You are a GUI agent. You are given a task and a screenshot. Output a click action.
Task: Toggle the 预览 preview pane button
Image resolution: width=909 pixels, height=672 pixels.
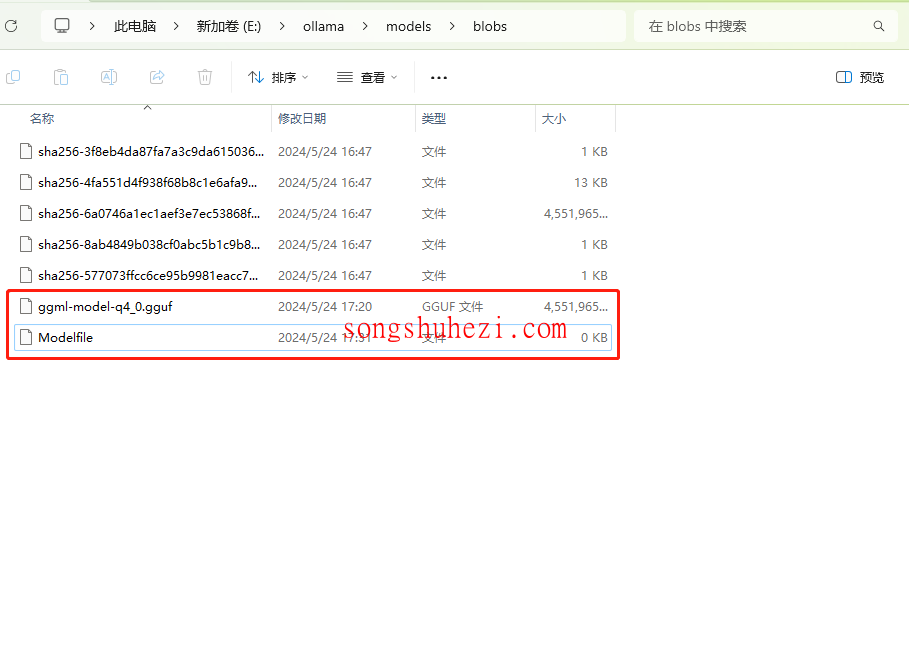pos(860,77)
